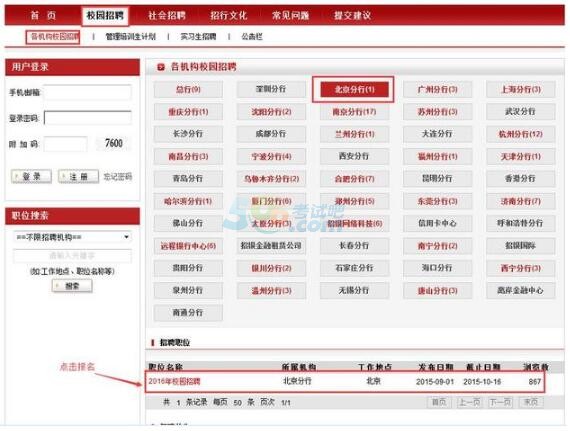
Task: Click the job keyword search input
Action: pos(72,256)
